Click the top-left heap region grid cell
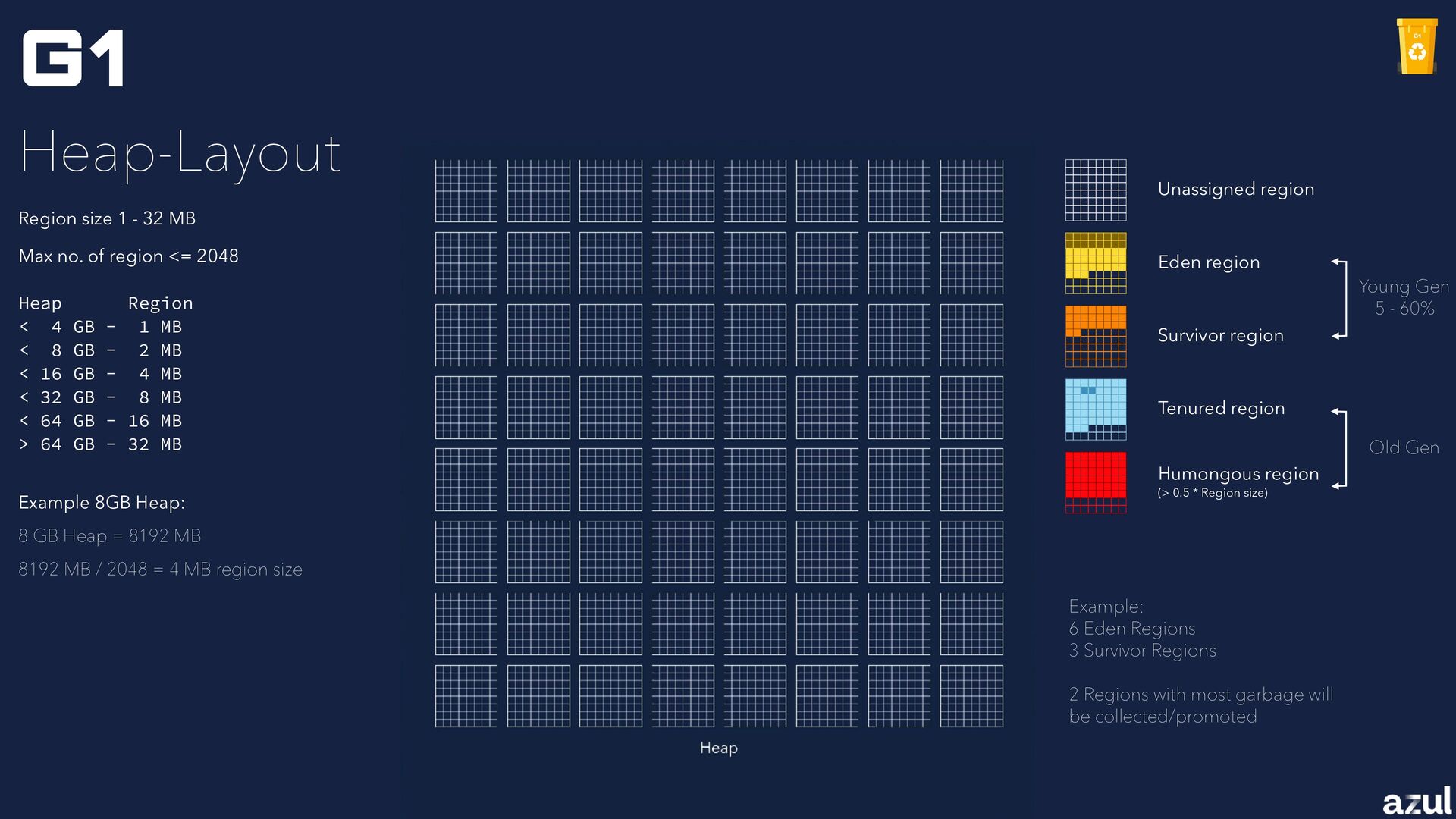1456x819 pixels. [x=466, y=190]
